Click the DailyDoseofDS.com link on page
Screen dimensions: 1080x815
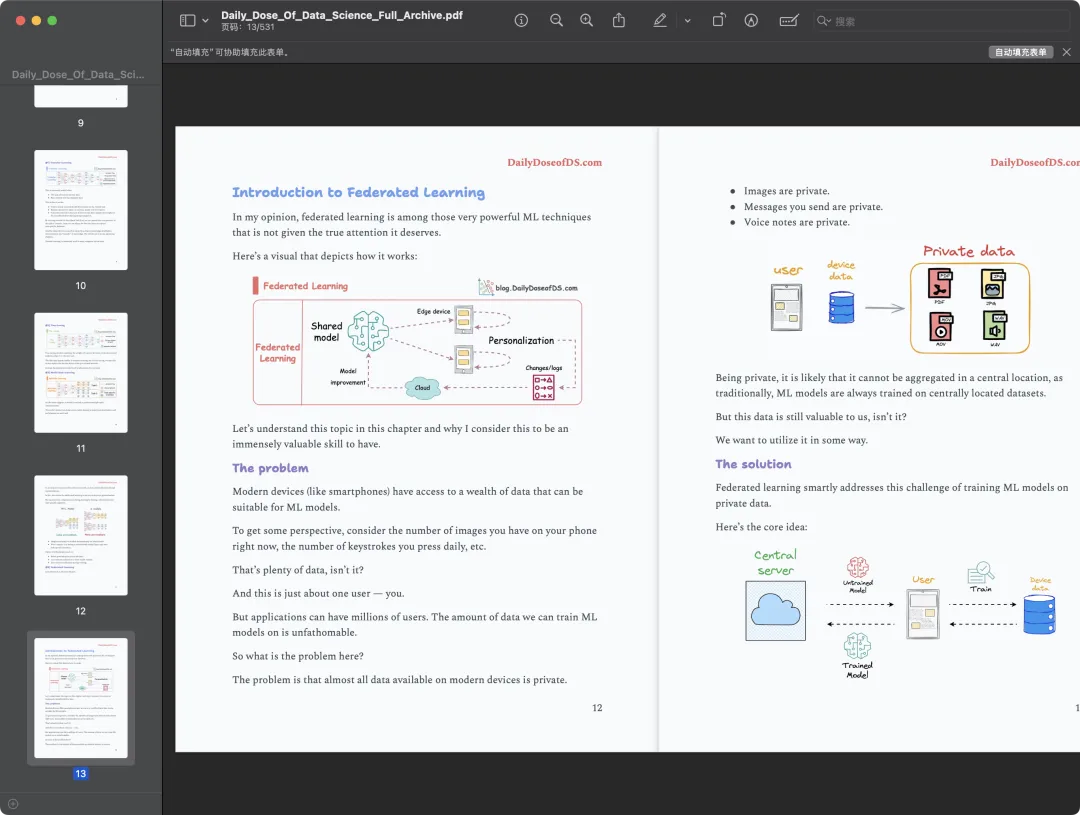coord(554,163)
